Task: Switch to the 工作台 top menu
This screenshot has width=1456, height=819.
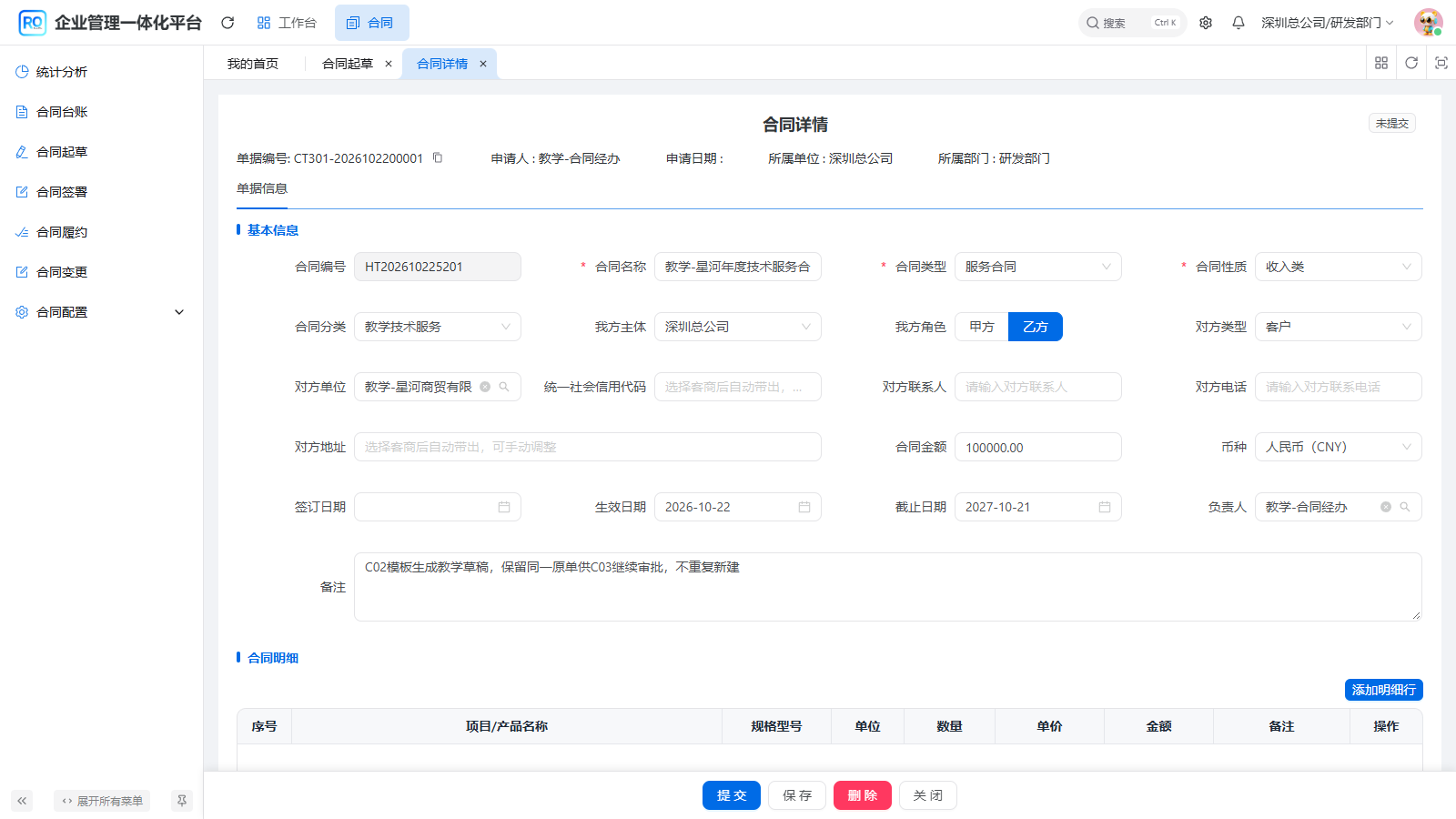Action: tap(287, 23)
